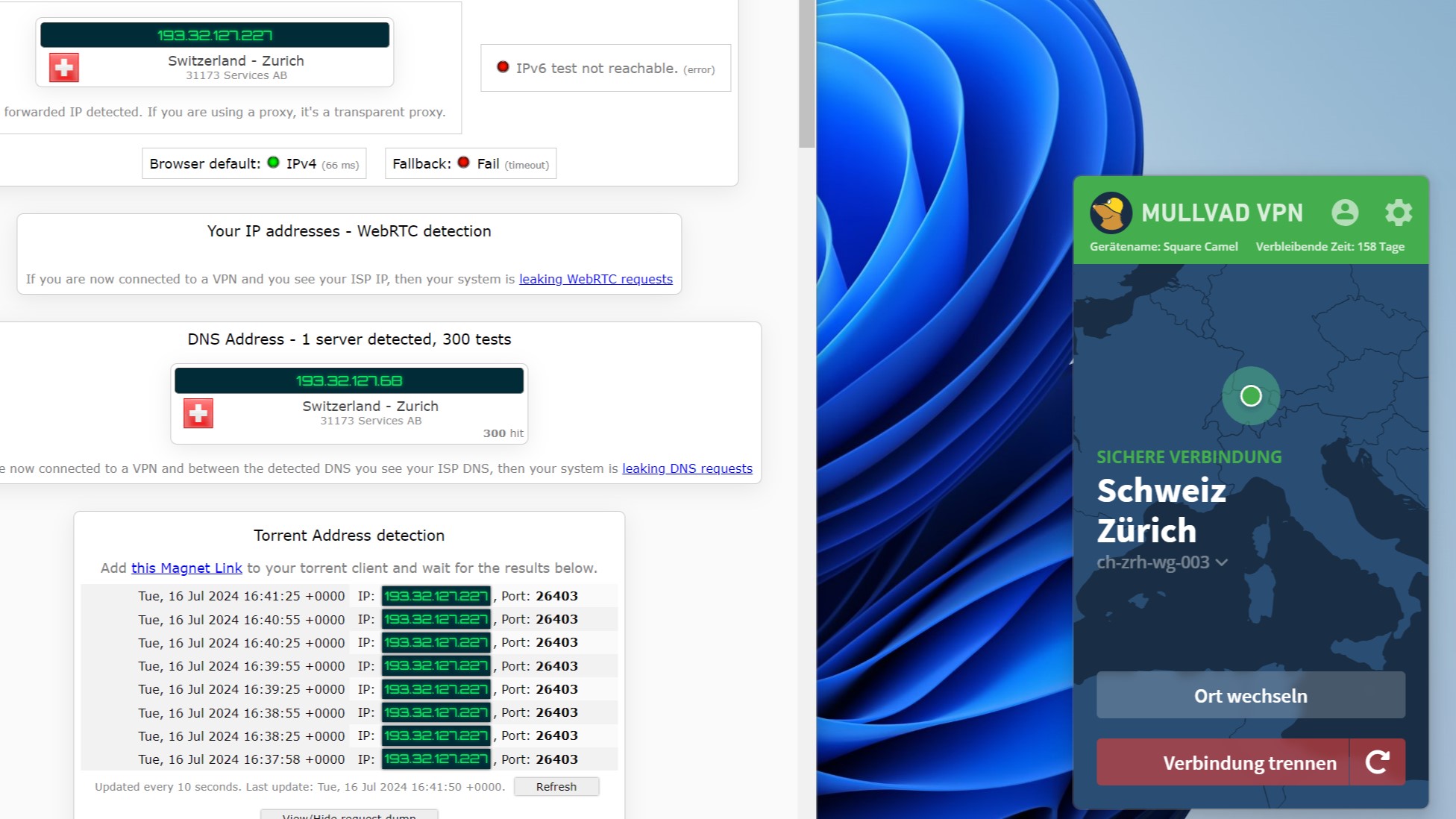Open the leaking WebRTC requests link
The height and width of the screenshot is (819, 1456).
point(596,279)
